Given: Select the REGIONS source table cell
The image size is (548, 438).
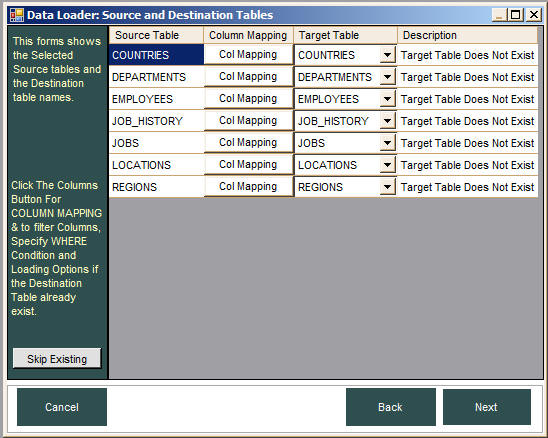Looking at the screenshot, I should [x=156, y=187].
